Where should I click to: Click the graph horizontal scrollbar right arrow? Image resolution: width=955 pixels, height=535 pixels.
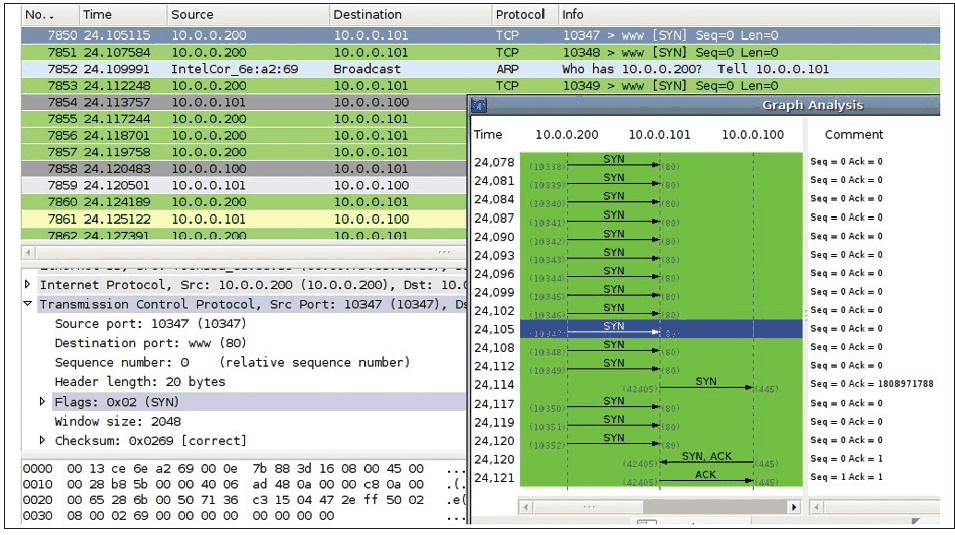click(x=794, y=507)
